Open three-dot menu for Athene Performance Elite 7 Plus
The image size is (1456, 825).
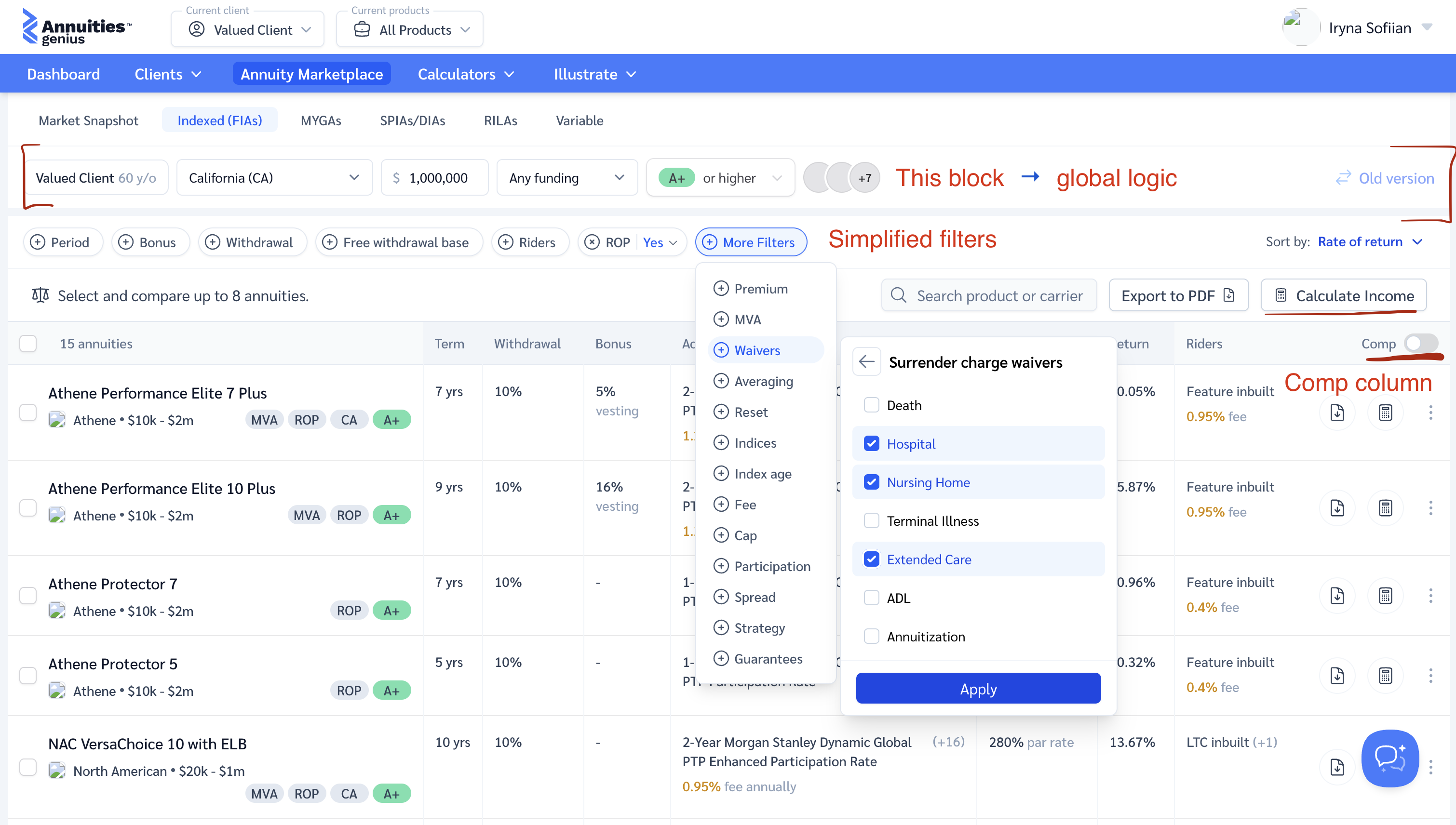pyautogui.click(x=1430, y=412)
